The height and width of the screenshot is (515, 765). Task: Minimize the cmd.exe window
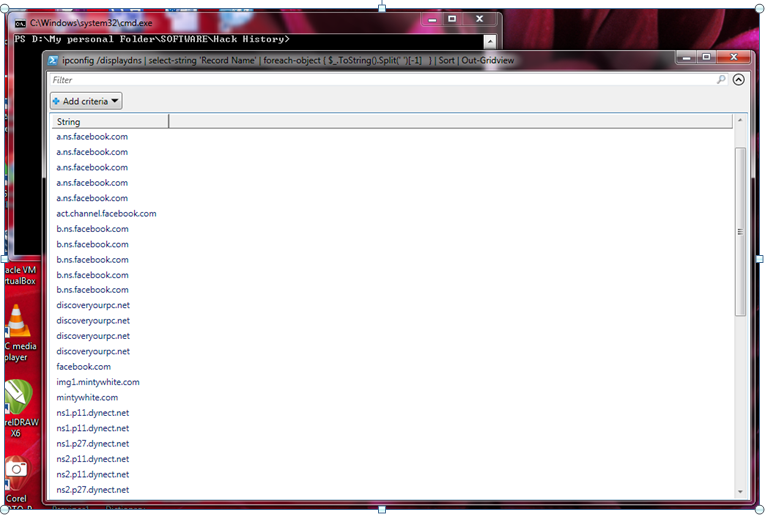(432, 19)
